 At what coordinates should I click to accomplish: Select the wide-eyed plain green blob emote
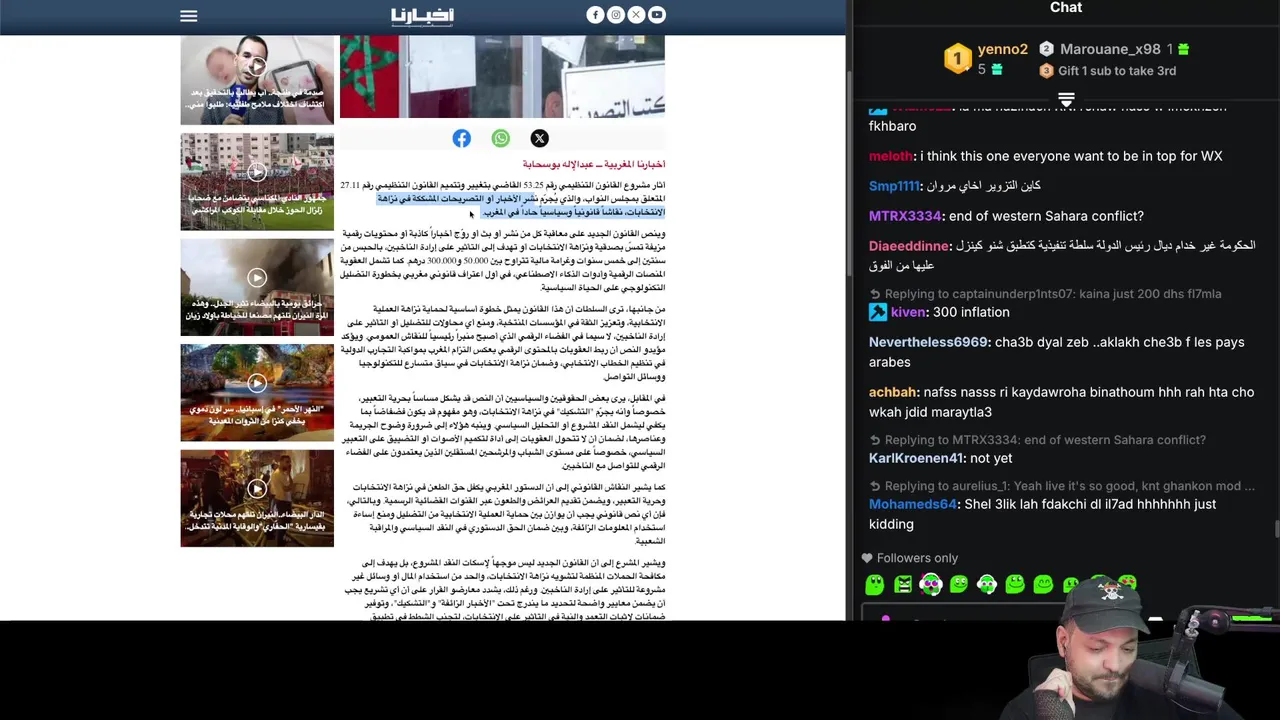point(875,584)
